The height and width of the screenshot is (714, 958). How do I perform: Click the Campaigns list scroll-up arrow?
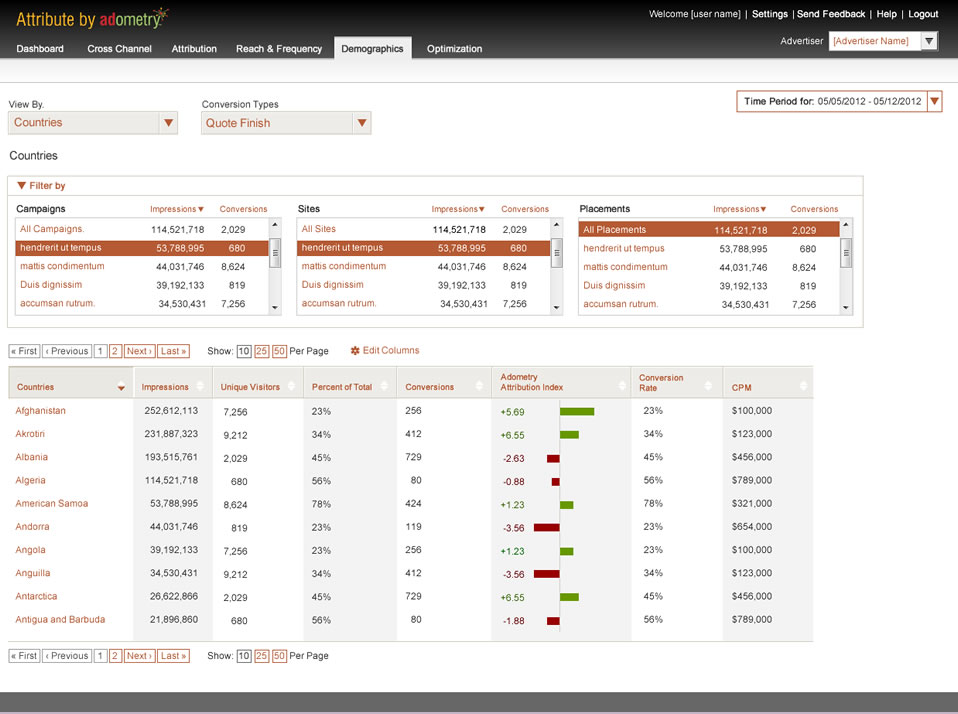point(275,225)
